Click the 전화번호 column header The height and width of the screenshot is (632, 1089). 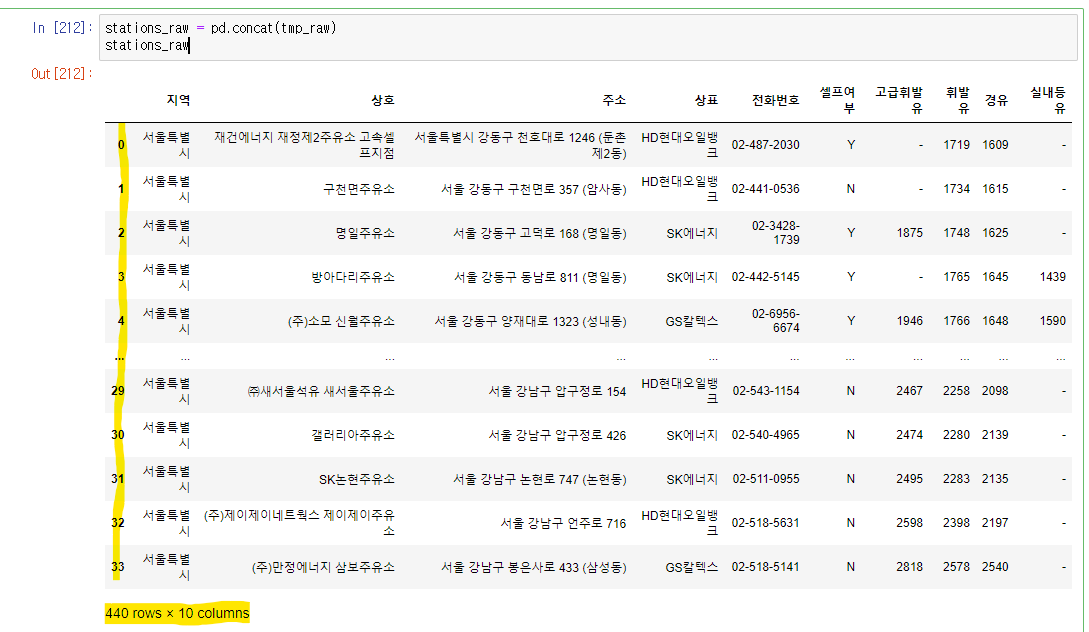[x=776, y=100]
